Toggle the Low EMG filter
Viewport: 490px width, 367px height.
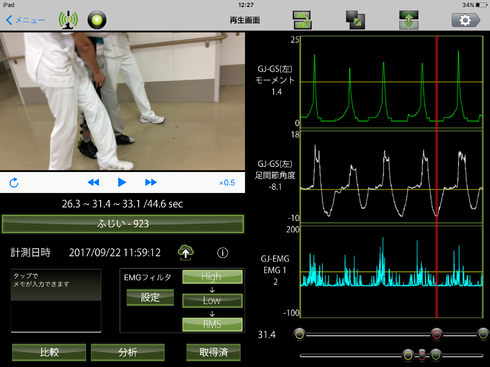point(212,300)
